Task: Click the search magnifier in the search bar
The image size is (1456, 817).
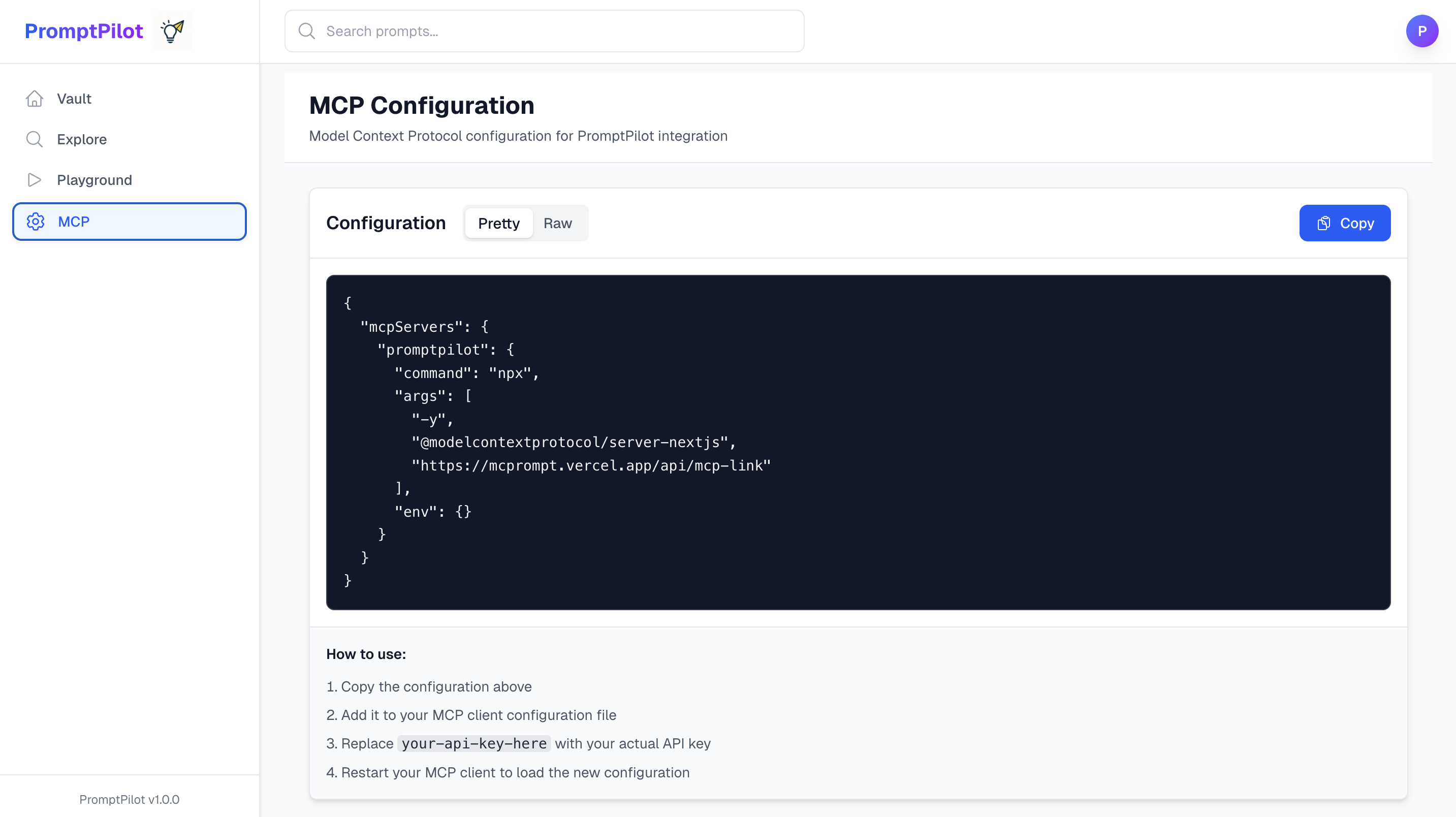Action: coord(306,31)
